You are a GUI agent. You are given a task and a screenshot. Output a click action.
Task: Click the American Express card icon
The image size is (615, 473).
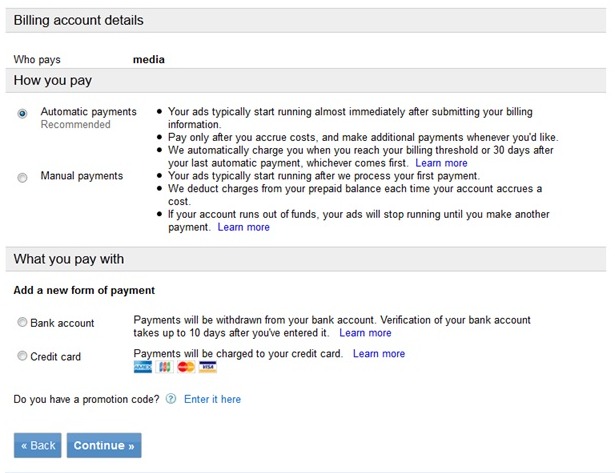(143, 367)
